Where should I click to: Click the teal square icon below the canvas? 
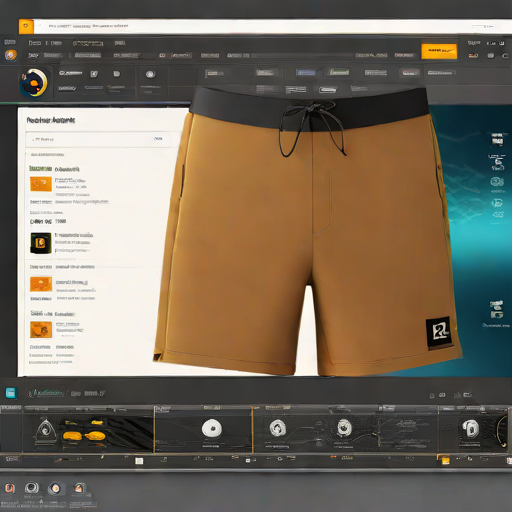(11, 393)
